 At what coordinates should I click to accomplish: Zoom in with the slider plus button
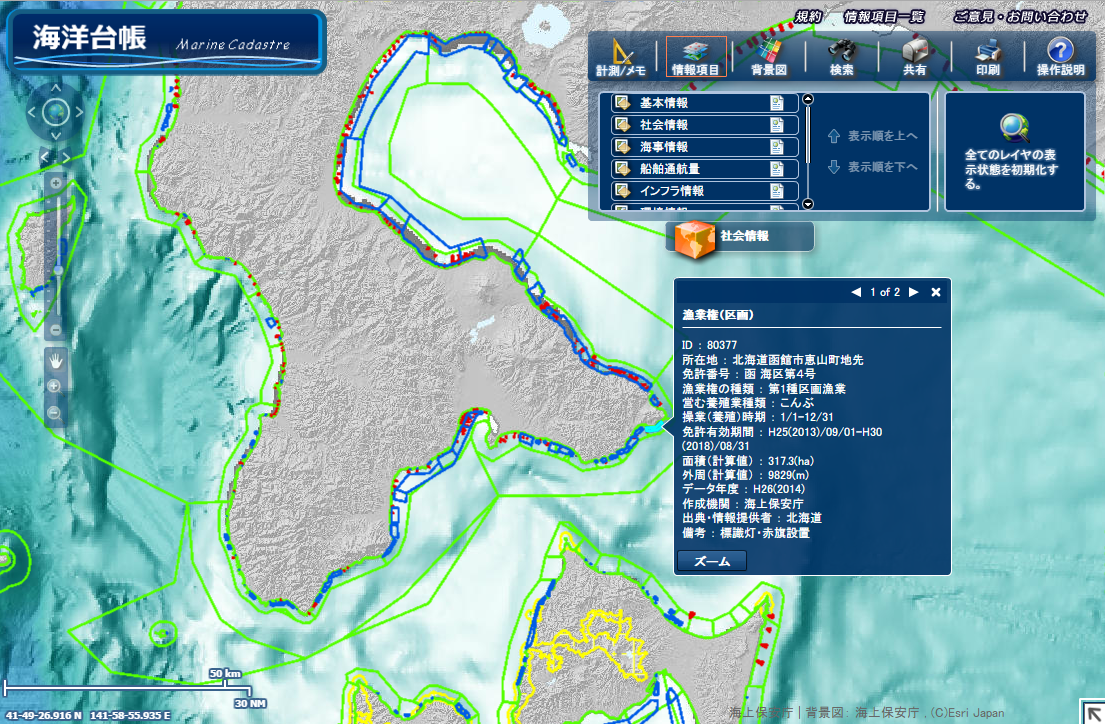56,183
